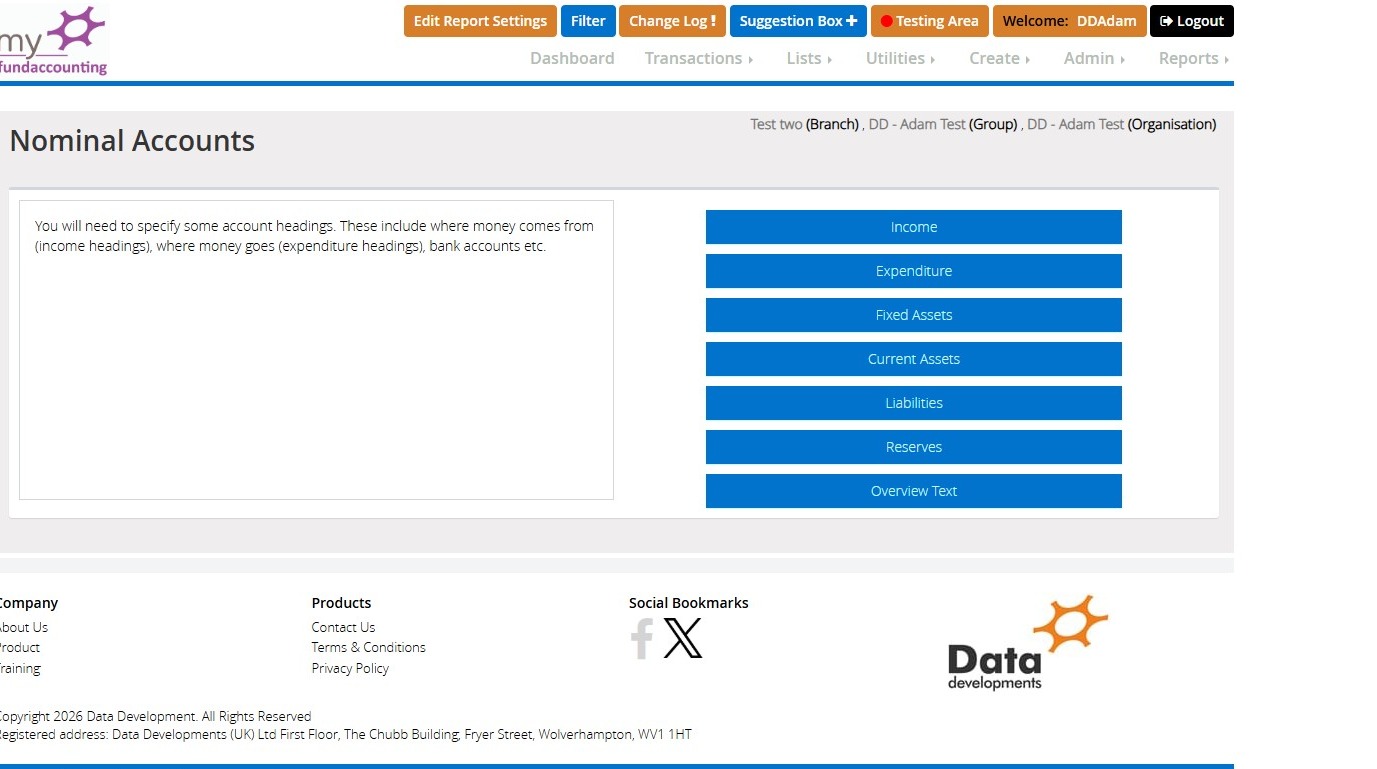Viewport: 1377px width, 769px height.
Task: Expand the Transactions menu
Action: 699,58
